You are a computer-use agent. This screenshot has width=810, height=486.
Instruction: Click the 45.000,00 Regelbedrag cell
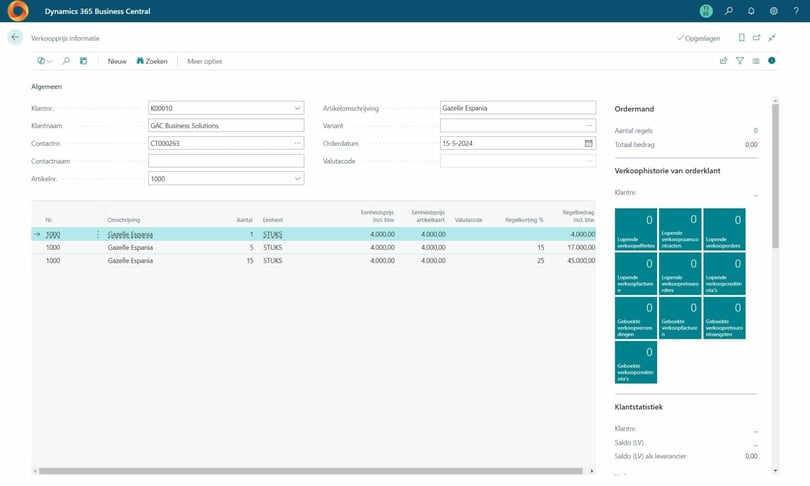[581, 261]
